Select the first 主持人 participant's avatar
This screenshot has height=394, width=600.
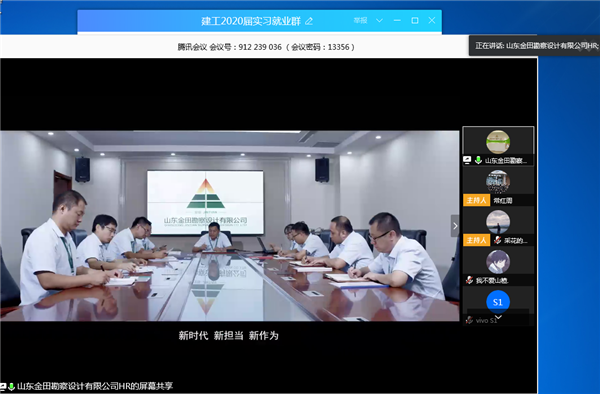(498, 182)
